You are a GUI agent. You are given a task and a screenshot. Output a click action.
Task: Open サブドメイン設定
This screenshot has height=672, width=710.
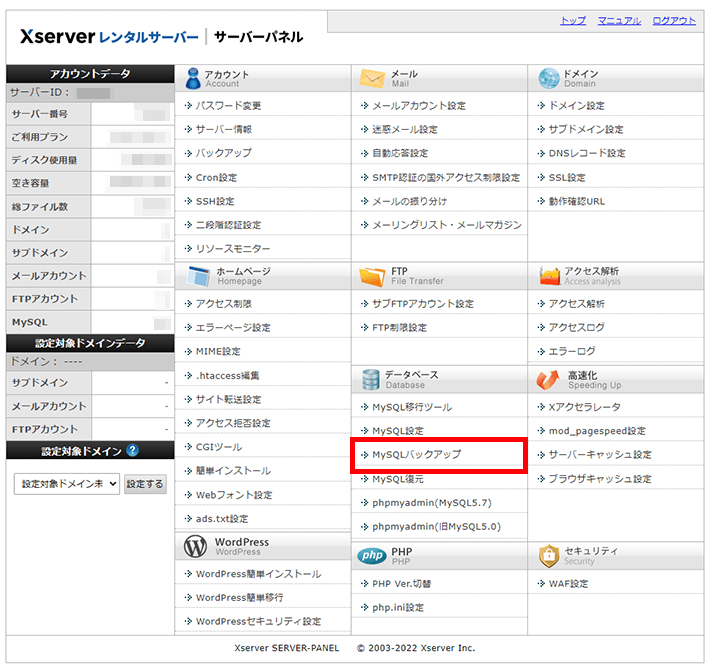coord(586,129)
